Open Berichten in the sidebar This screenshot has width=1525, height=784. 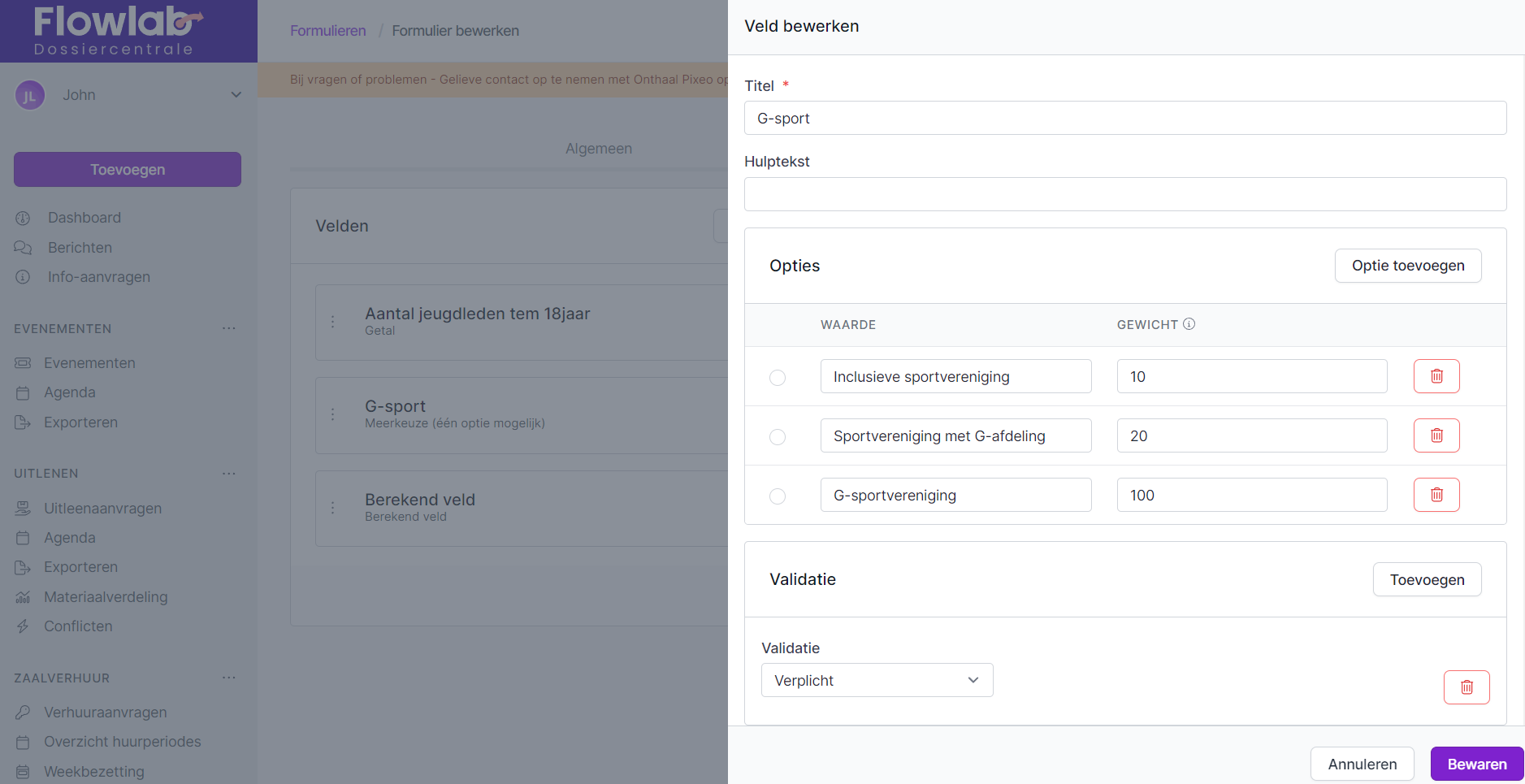80,248
